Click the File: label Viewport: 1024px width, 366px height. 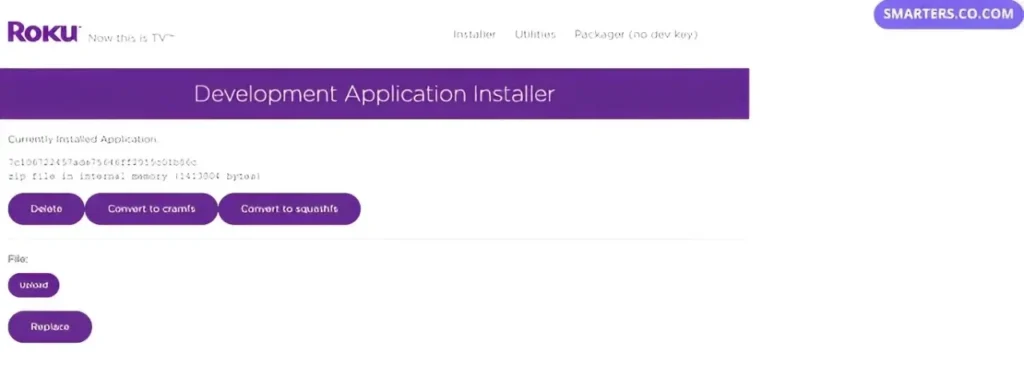pyautogui.click(x=18, y=259)
